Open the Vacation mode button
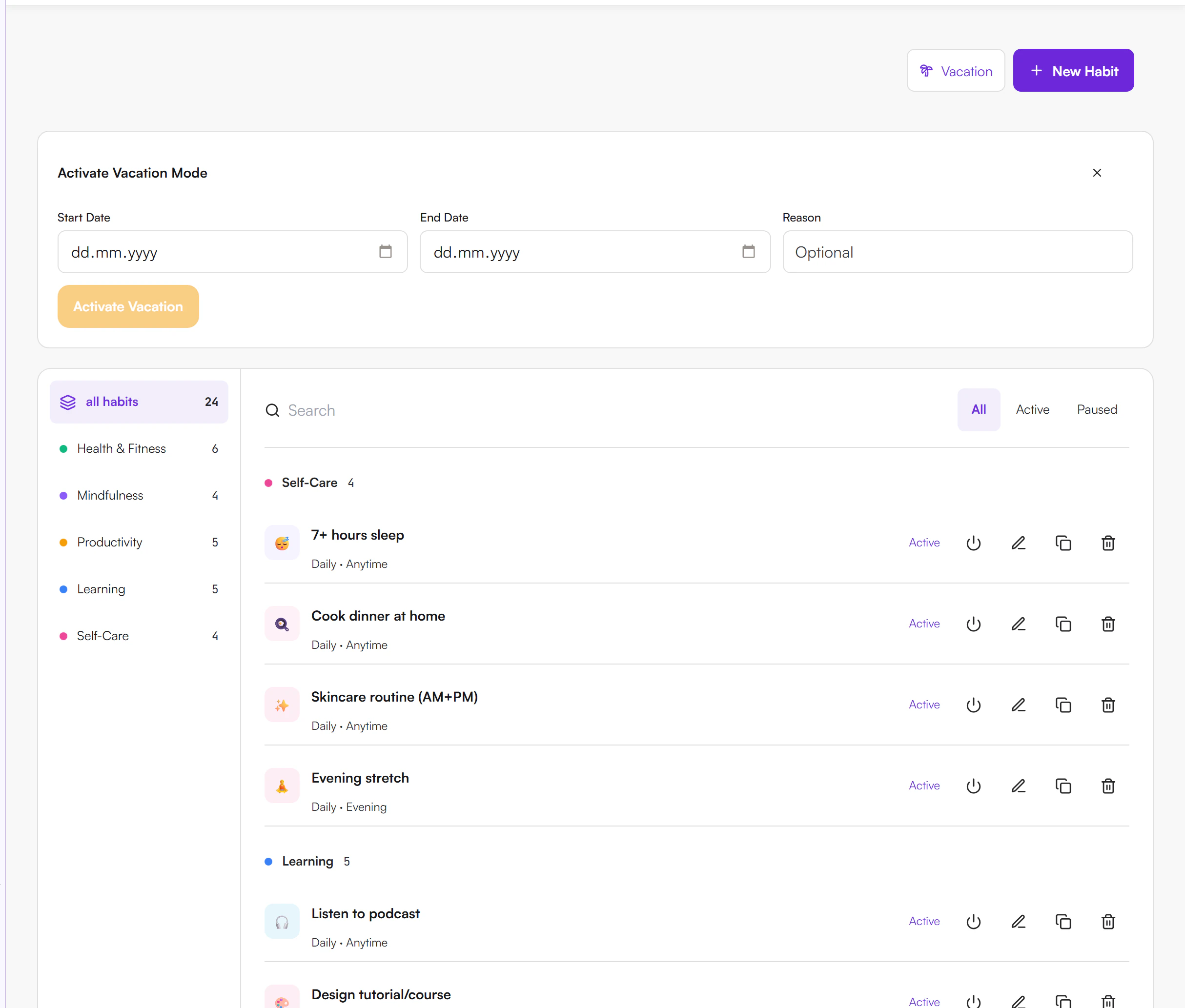This screenshot has width=1185, height=1008. tap(956, 71)
